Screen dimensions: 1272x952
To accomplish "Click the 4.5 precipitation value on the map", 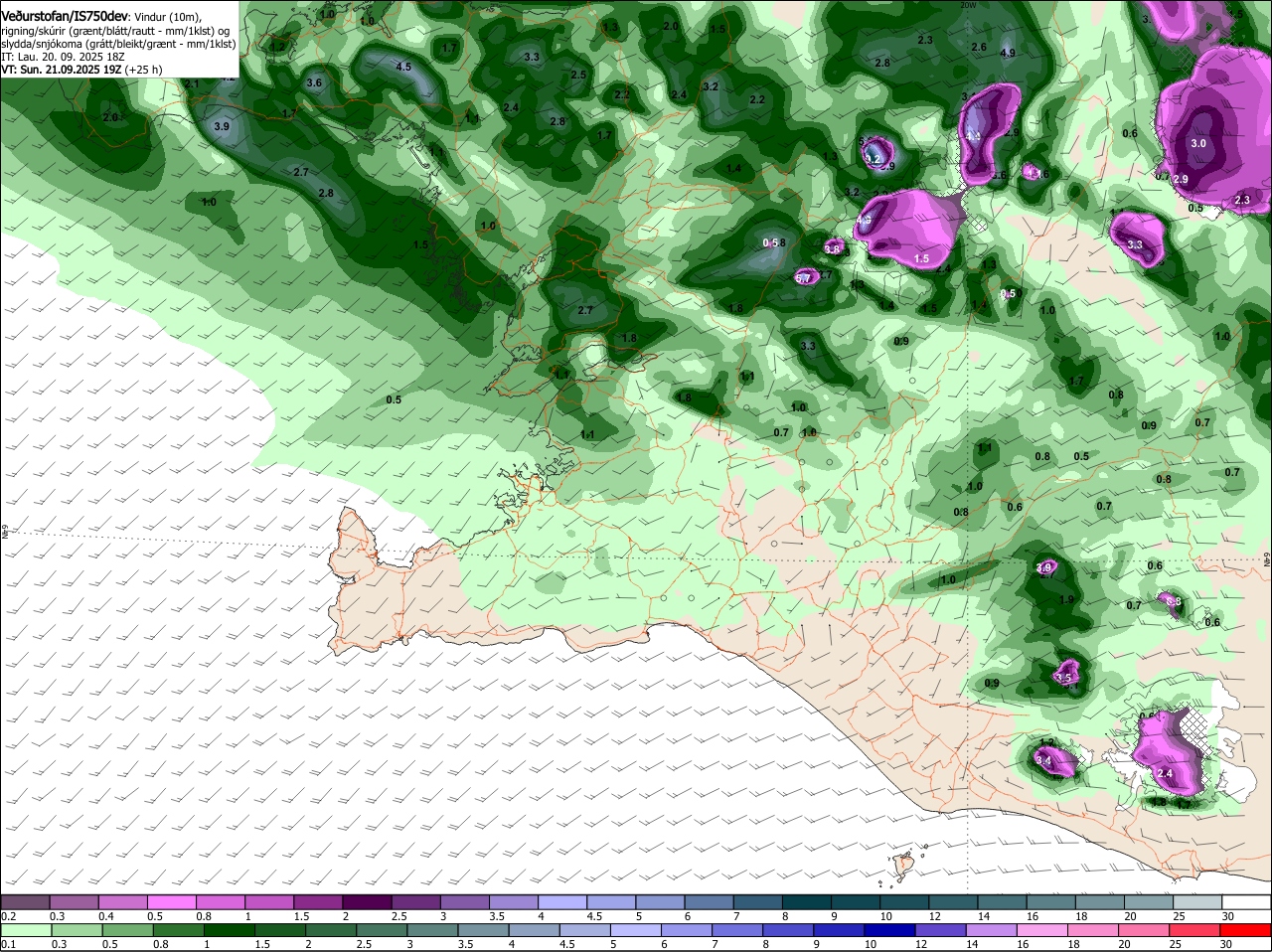I will tap(403, 67).
